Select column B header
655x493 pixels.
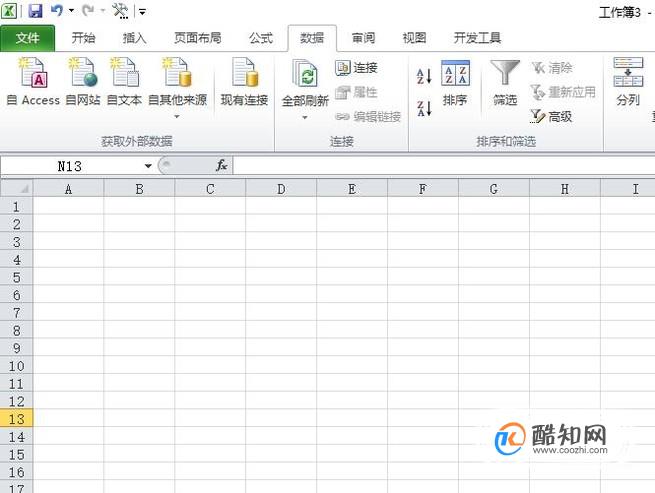140,189
